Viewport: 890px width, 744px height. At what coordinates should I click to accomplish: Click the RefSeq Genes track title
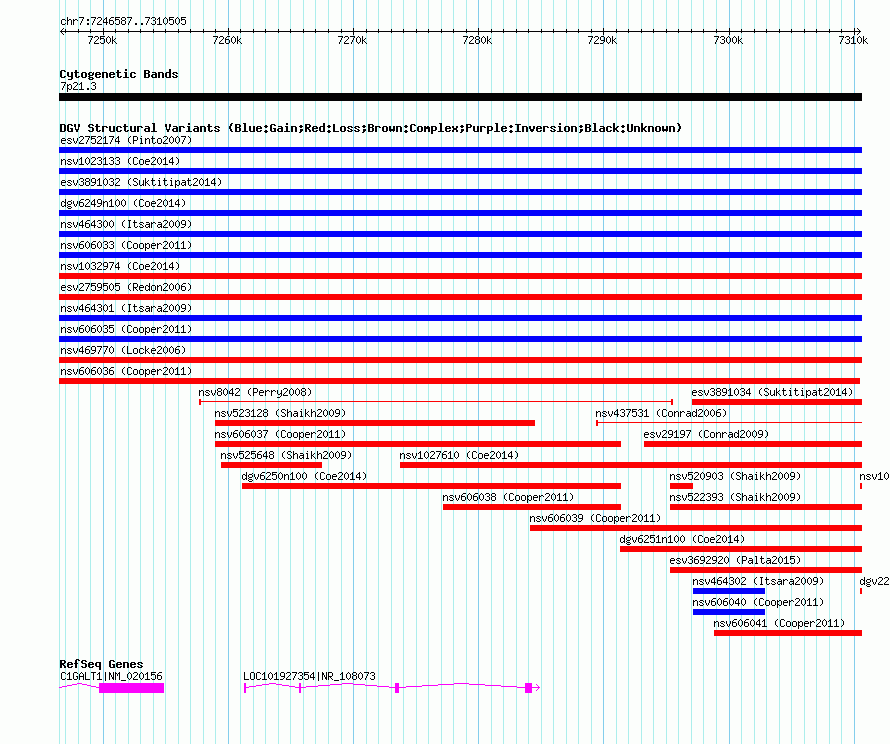click(101, 664)
